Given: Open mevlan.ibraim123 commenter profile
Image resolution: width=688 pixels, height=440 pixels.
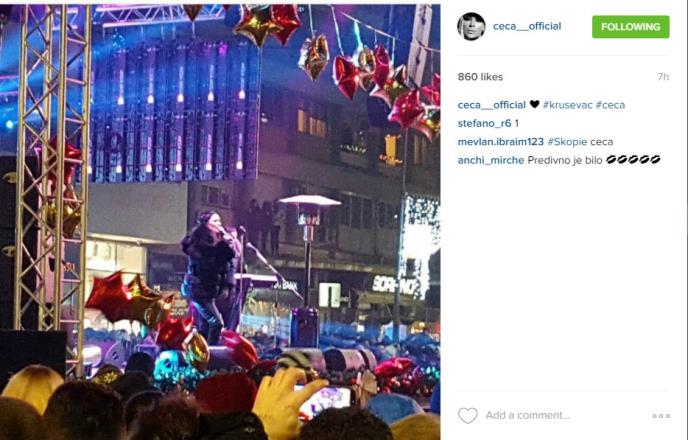Looking at the screenshot, I should pos(501,142).
